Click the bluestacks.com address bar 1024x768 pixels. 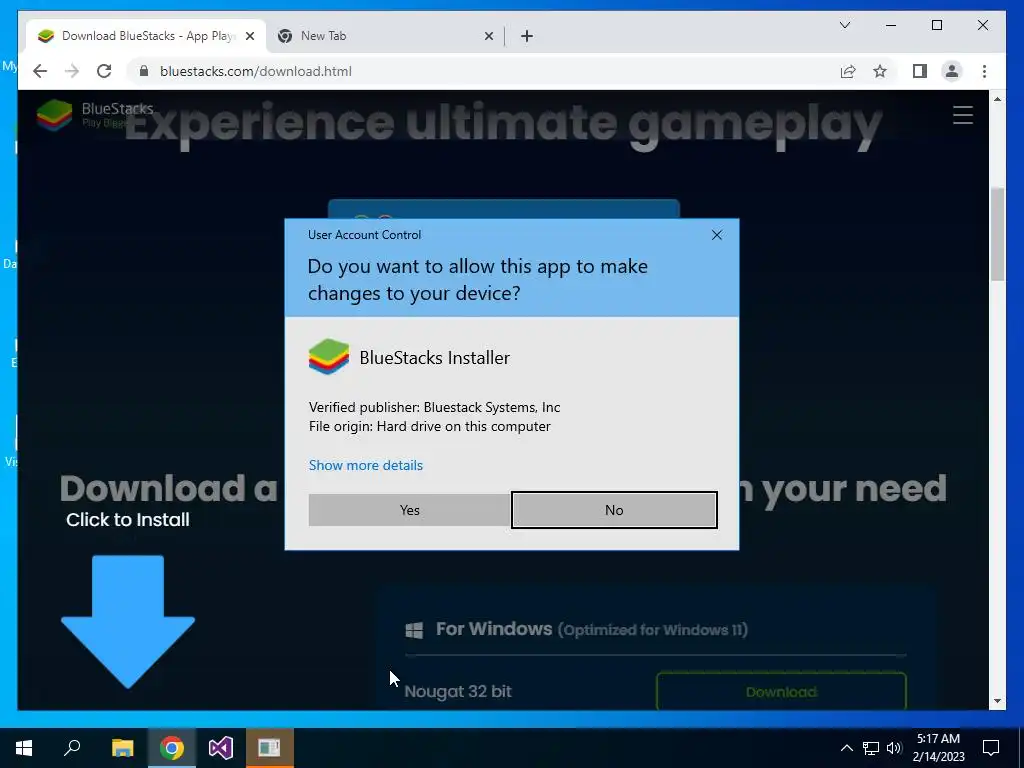(x=483, y=71)
